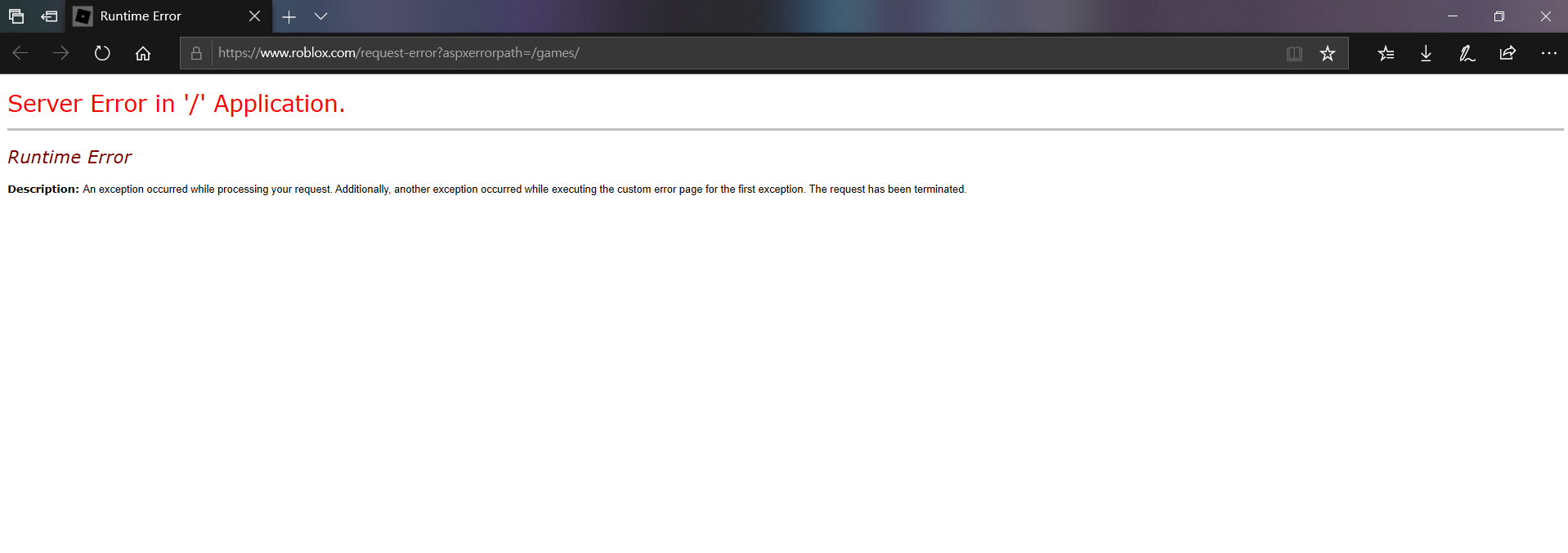Screen dimensions: 1568x553
Task: Show tab previews chevron
Action: pos(321,16)
